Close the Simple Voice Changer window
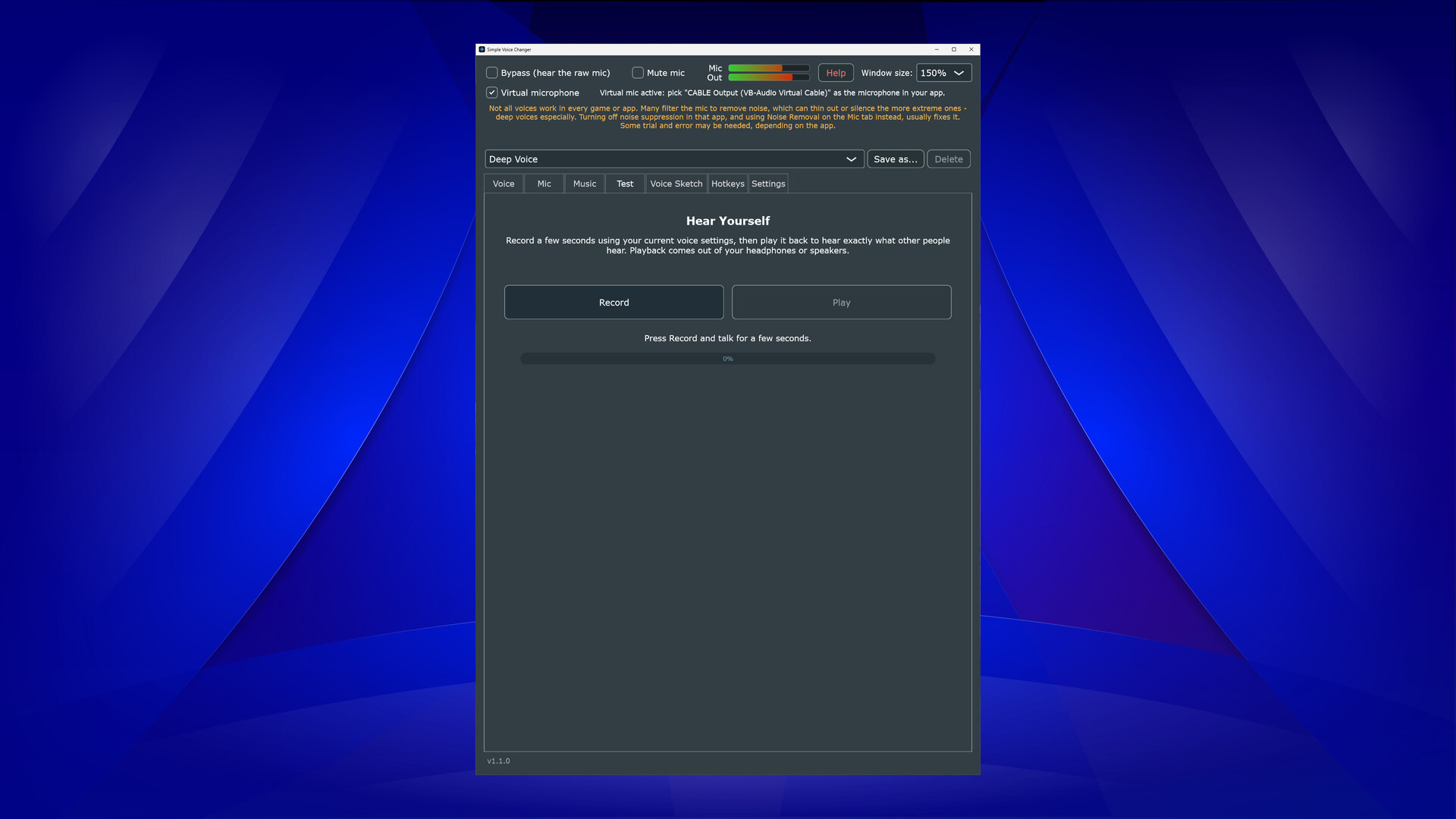 [971, 49]
